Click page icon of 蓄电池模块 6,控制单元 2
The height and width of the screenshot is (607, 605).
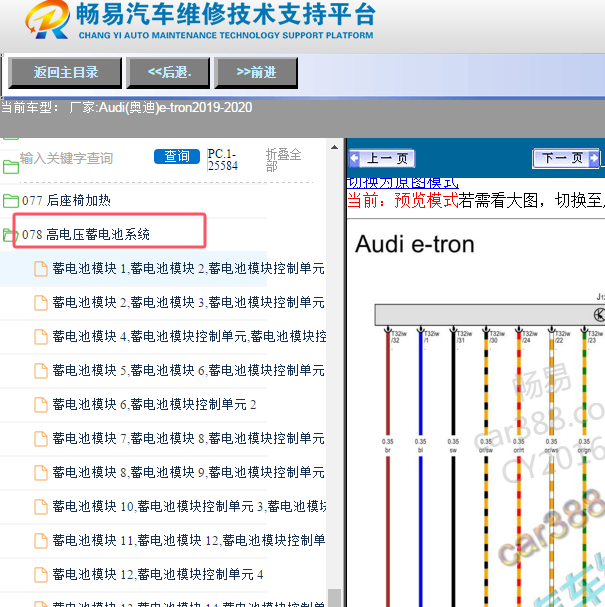click(41, 405)
